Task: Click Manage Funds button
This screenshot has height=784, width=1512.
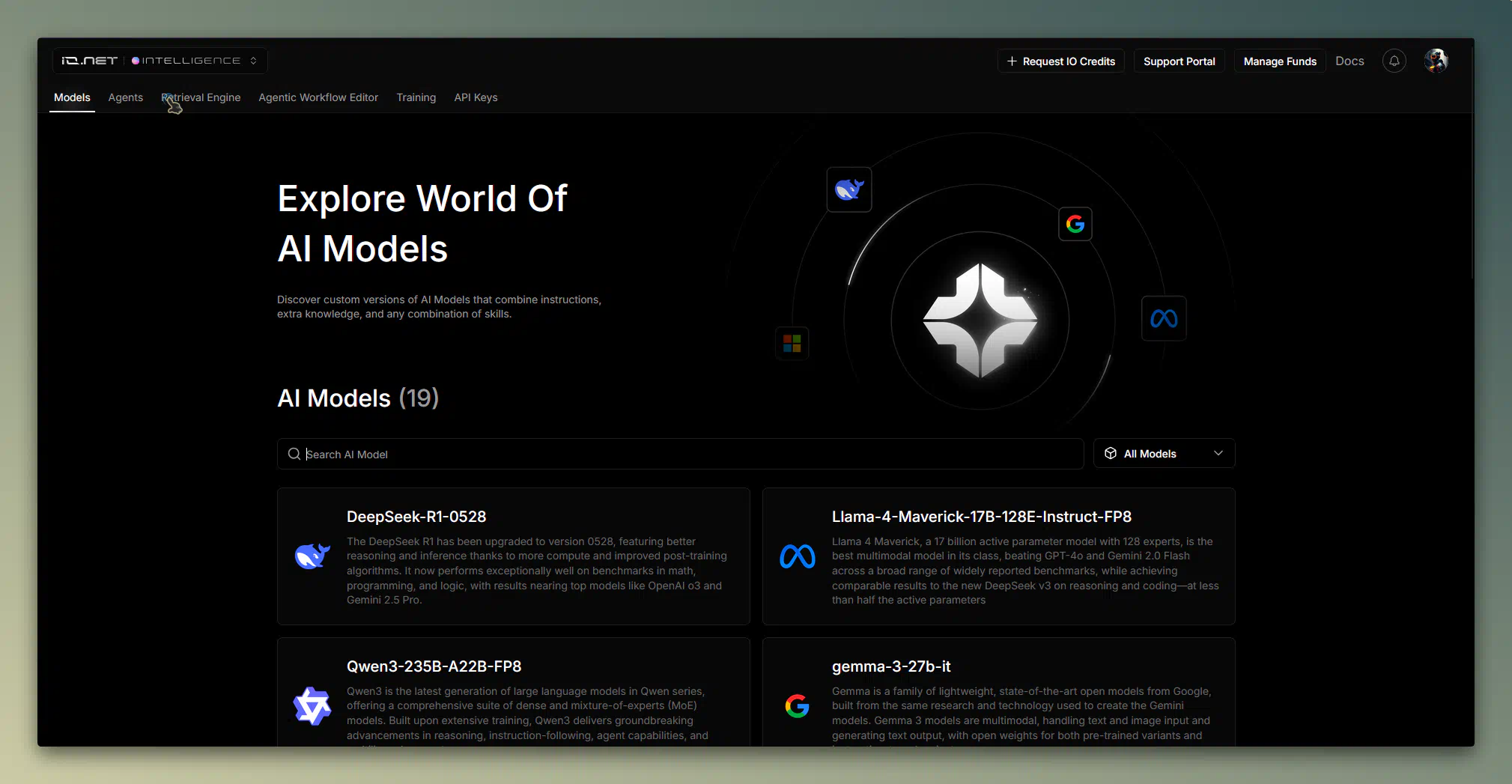Action: pyautogui.click(x=1279, y=61)
